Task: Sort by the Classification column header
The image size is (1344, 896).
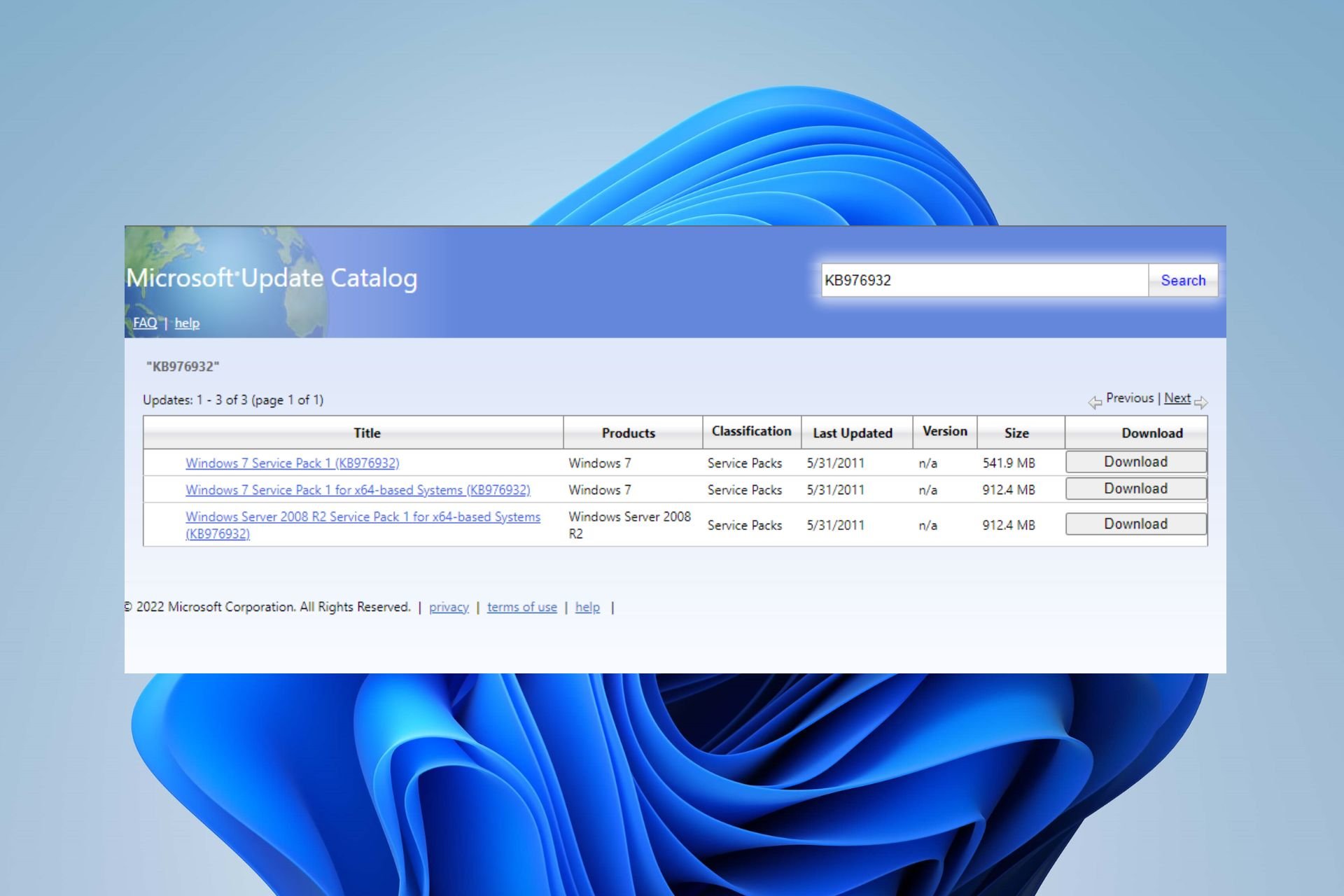Action: point(751,431)
